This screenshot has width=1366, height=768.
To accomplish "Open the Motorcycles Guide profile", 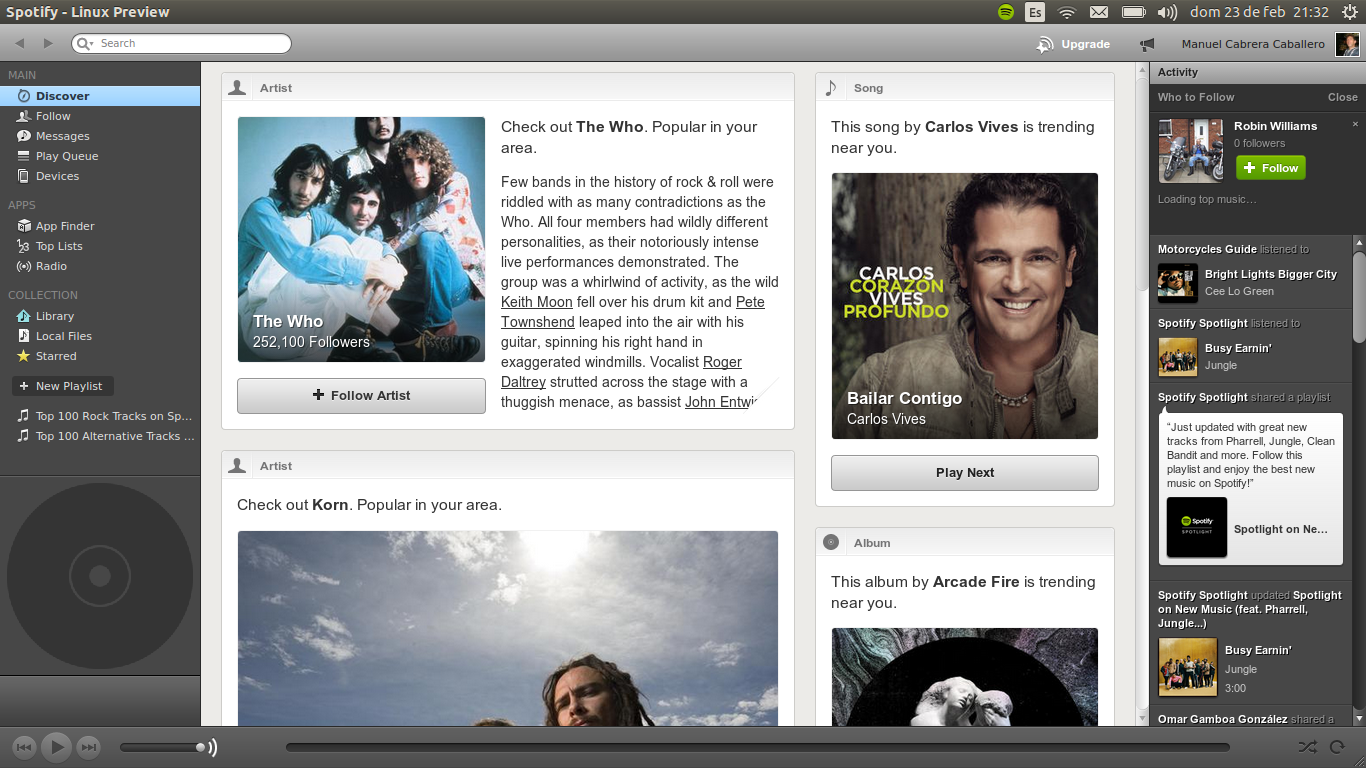I will [1207, 249].
